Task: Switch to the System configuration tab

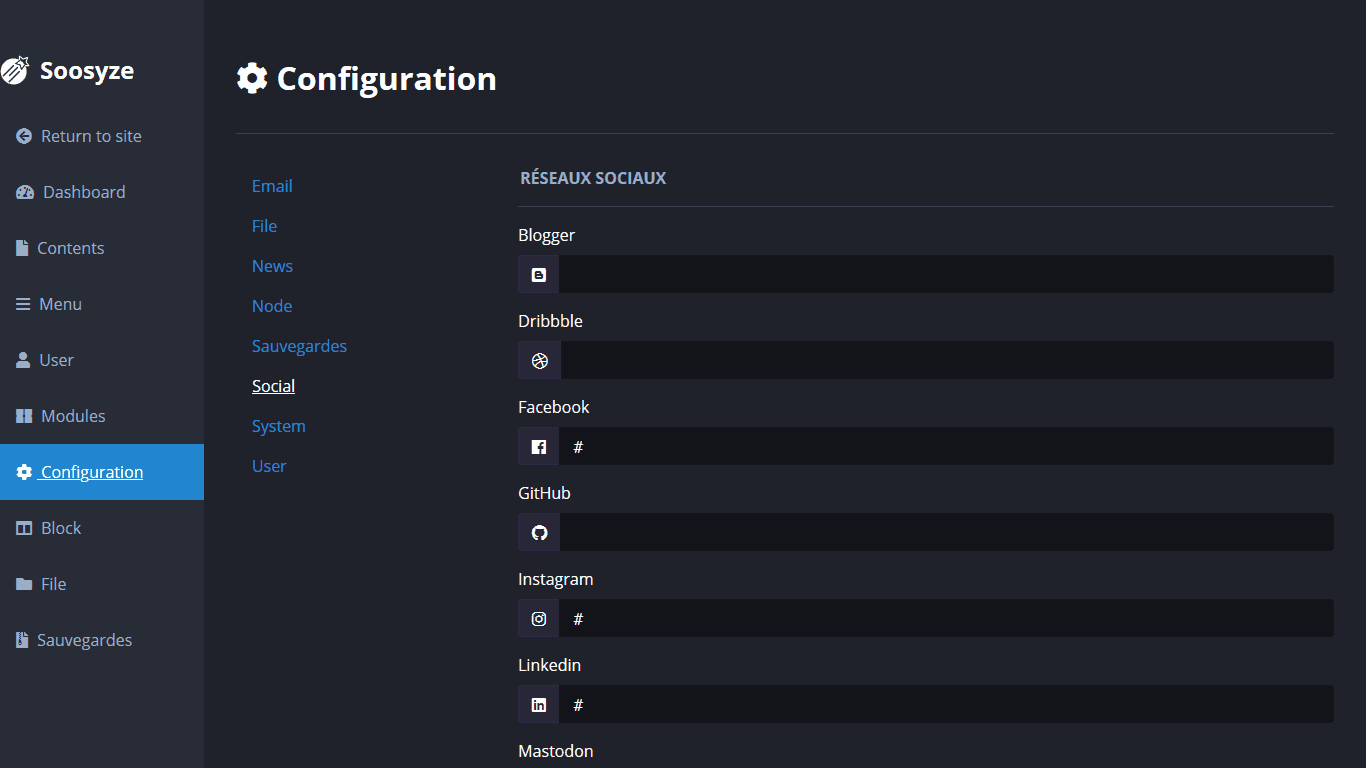Action: tap(278, 426)
